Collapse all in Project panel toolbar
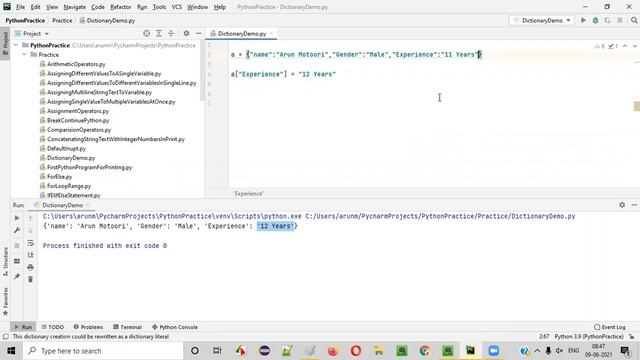 (171, 33)
